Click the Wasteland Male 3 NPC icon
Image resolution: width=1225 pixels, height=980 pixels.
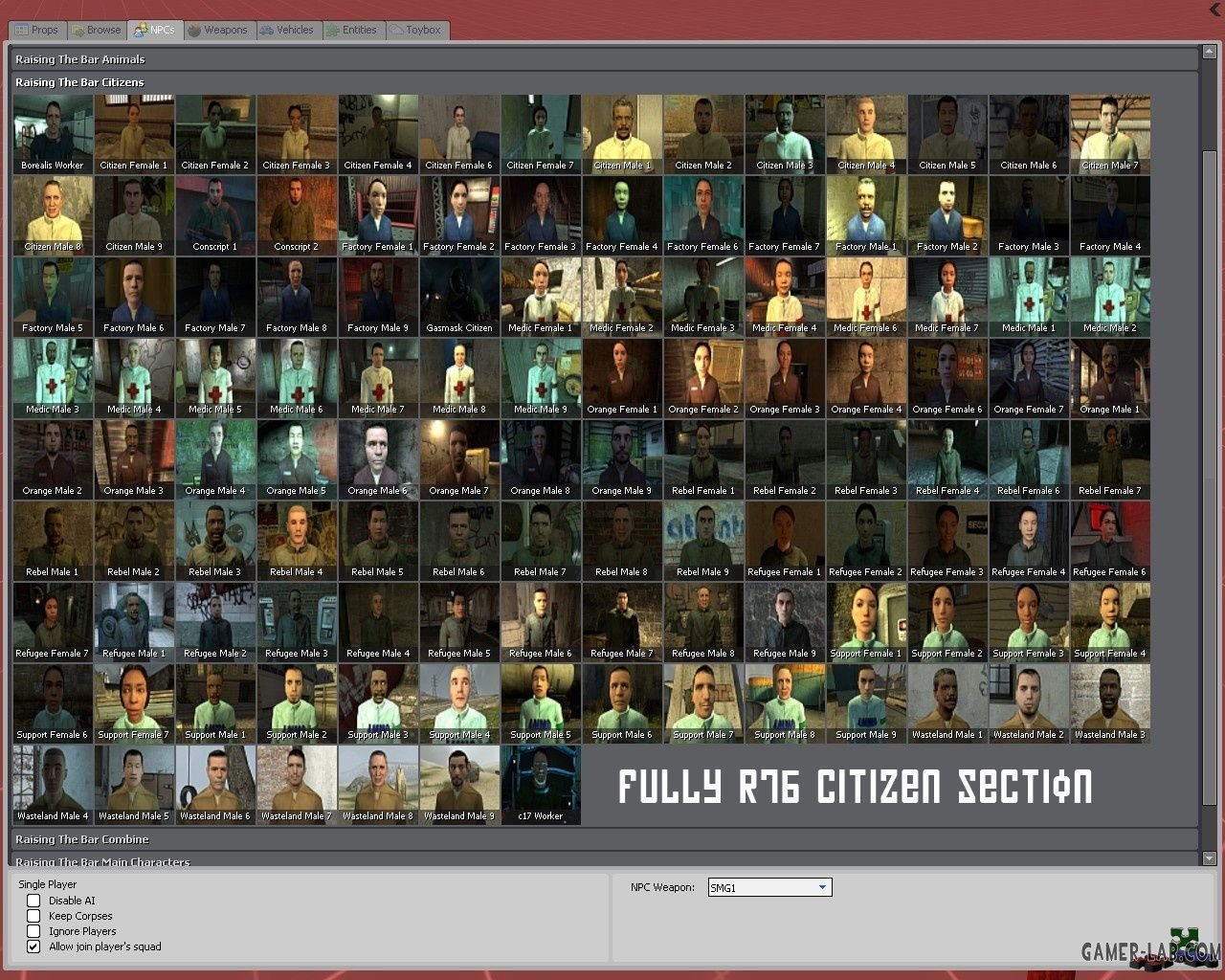[1110, 703]
